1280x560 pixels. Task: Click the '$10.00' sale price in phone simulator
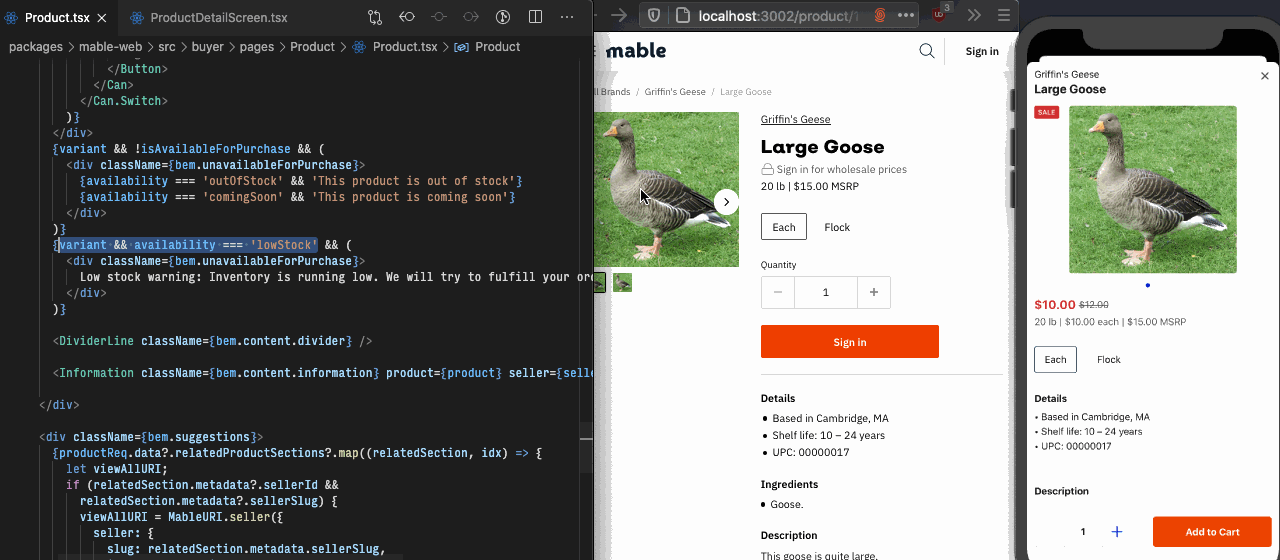[1055, 305]
